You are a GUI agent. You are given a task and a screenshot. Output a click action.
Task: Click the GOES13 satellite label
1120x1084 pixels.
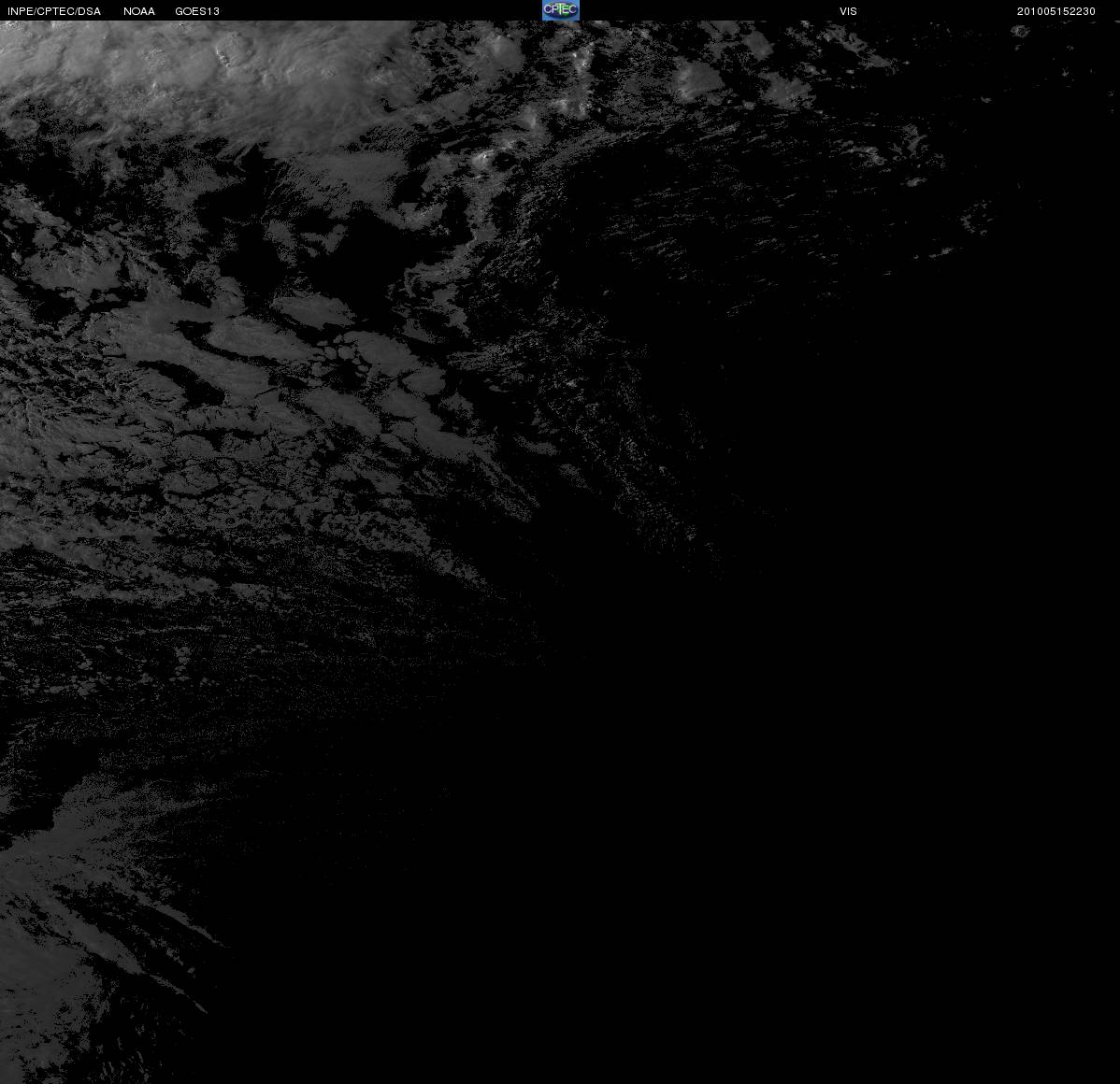point(197,11)
